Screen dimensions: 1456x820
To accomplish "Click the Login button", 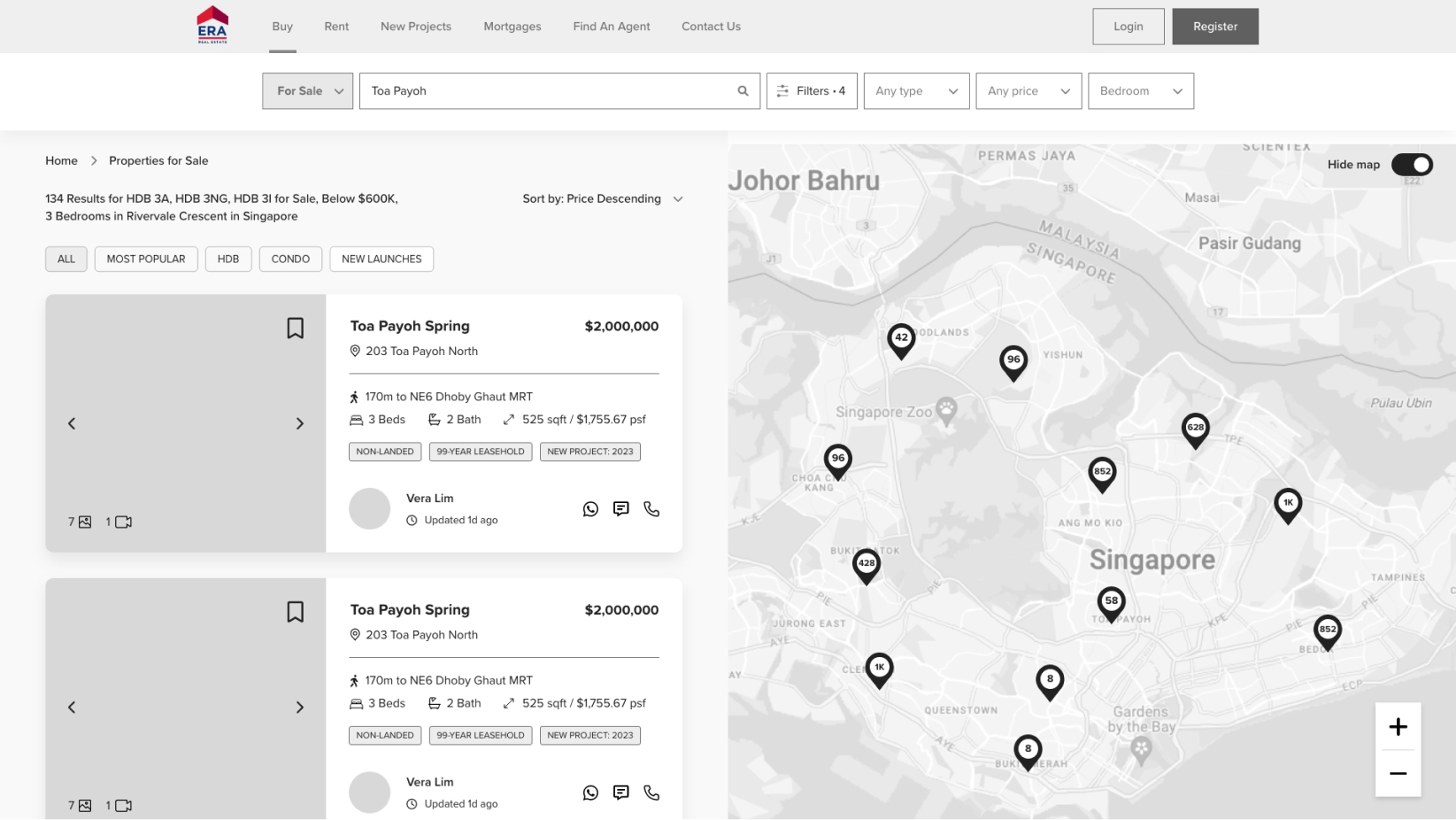I will click(1129, 27).
